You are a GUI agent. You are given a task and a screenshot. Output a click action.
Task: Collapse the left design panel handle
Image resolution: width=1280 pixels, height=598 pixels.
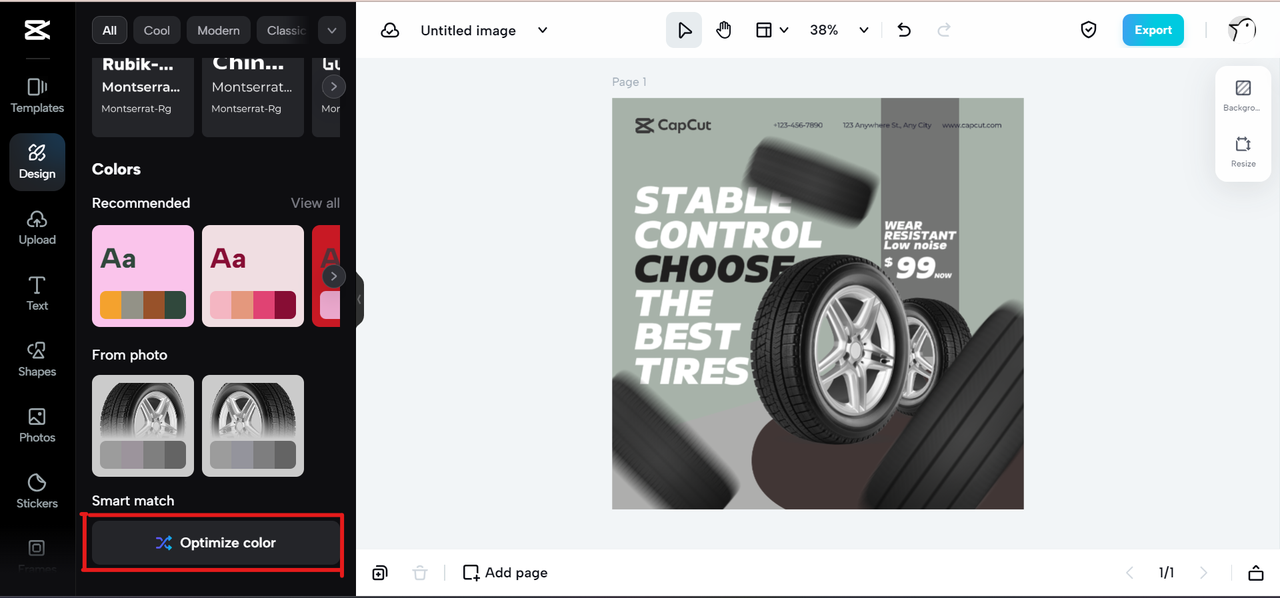point(359,299)
